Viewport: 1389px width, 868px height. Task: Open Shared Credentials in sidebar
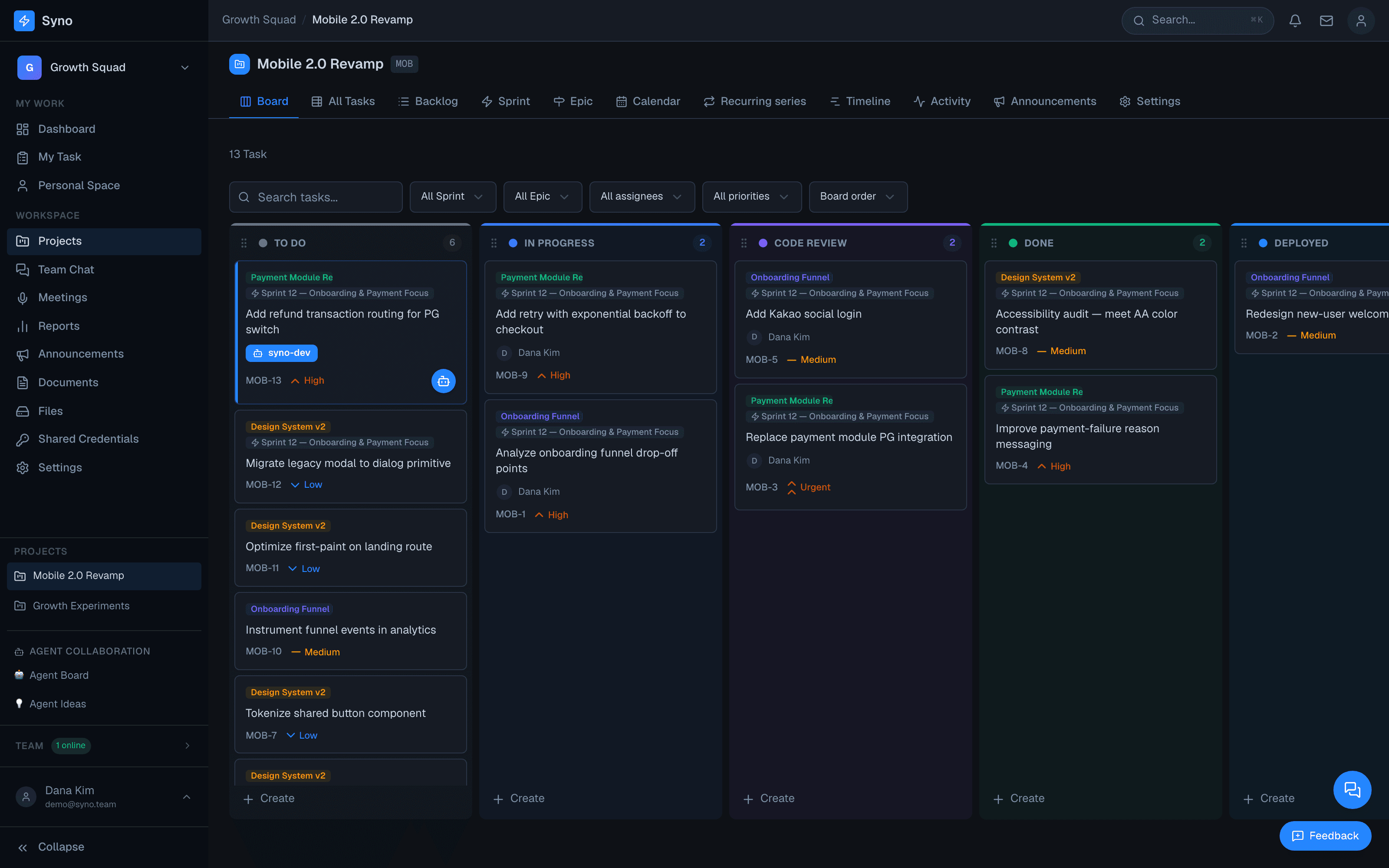tap(104, 439)
